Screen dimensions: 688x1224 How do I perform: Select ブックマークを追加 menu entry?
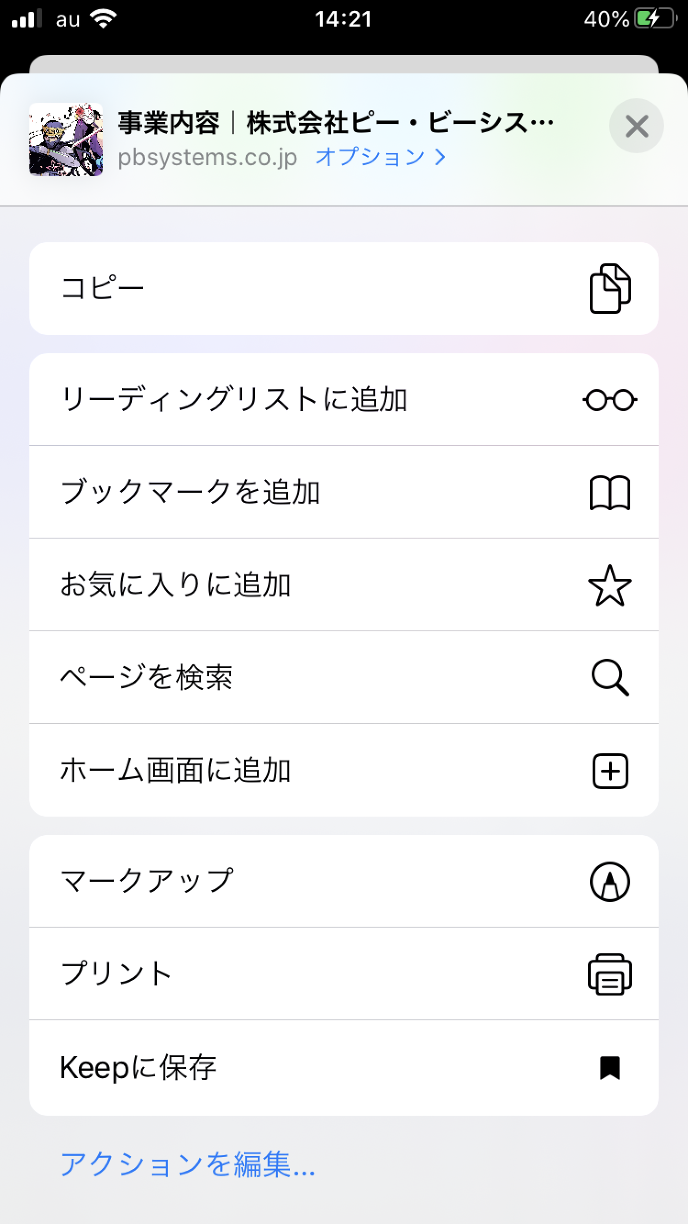[x=190, y=493]
